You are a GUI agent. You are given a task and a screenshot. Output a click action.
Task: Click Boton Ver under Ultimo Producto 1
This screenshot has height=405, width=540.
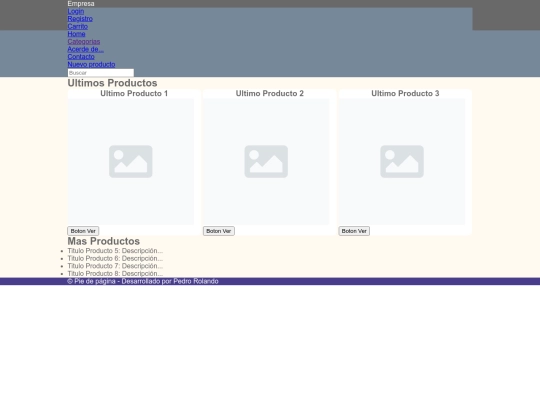tap(83, 231)
